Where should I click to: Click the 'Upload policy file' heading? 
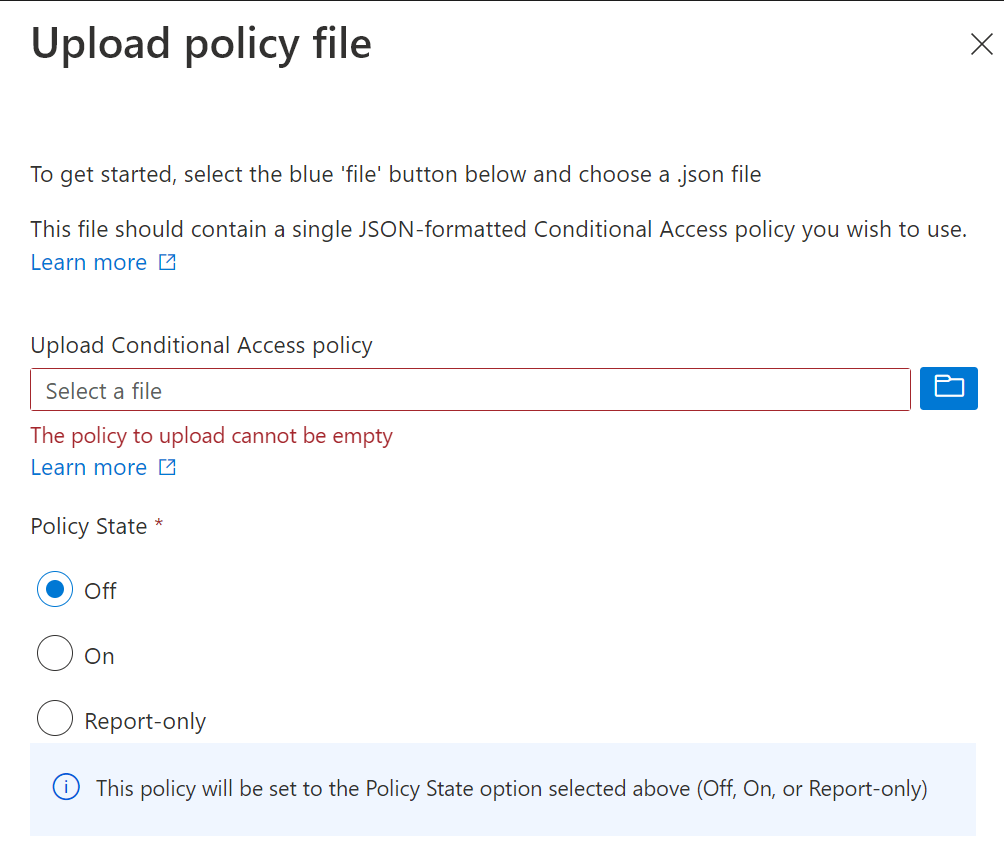click(x=201, y=45)
